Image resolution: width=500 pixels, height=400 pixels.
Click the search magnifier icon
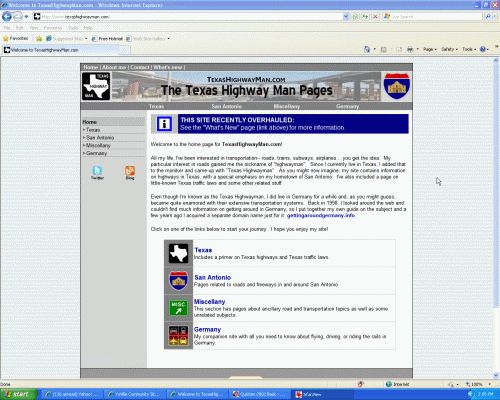(x=488, y=16)
